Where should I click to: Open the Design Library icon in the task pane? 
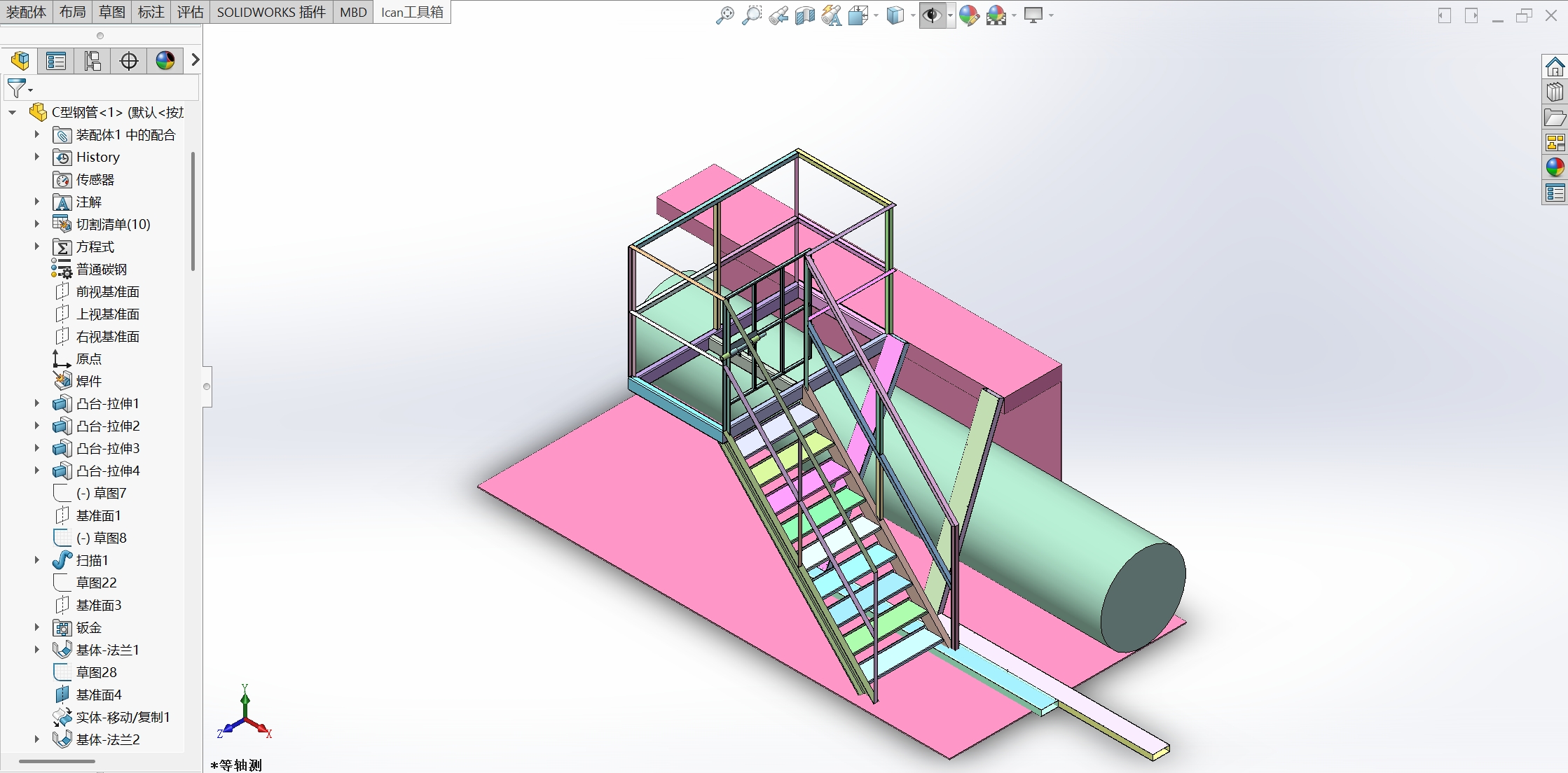pos(1555,92)
